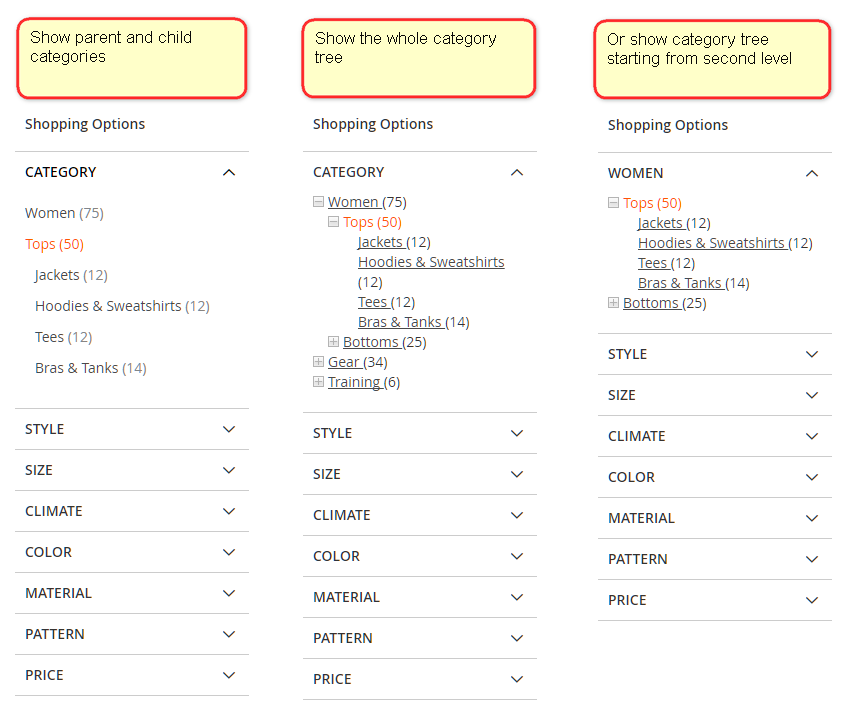Click the Hoodies & Sweatshirts link in the middle tree

pos(431,261)
